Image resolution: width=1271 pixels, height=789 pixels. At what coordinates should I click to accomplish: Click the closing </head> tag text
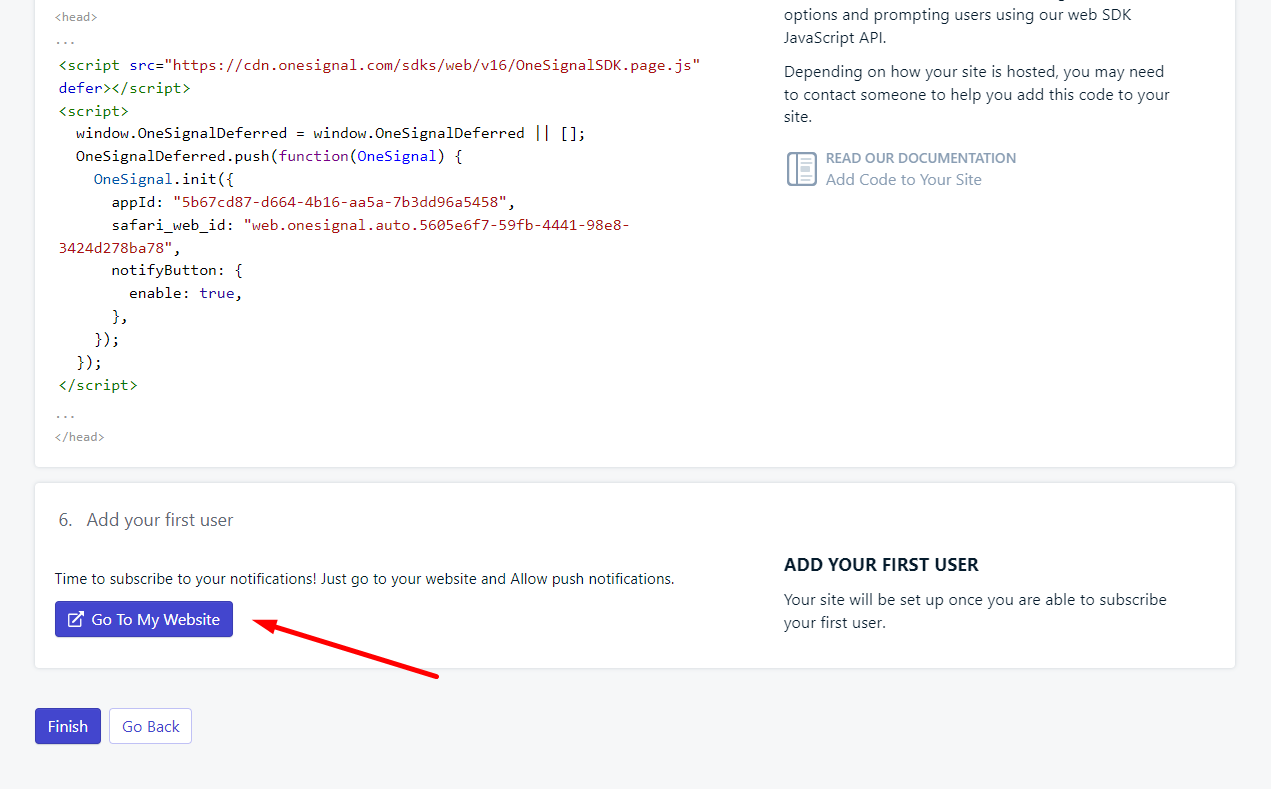coord(79,437)
